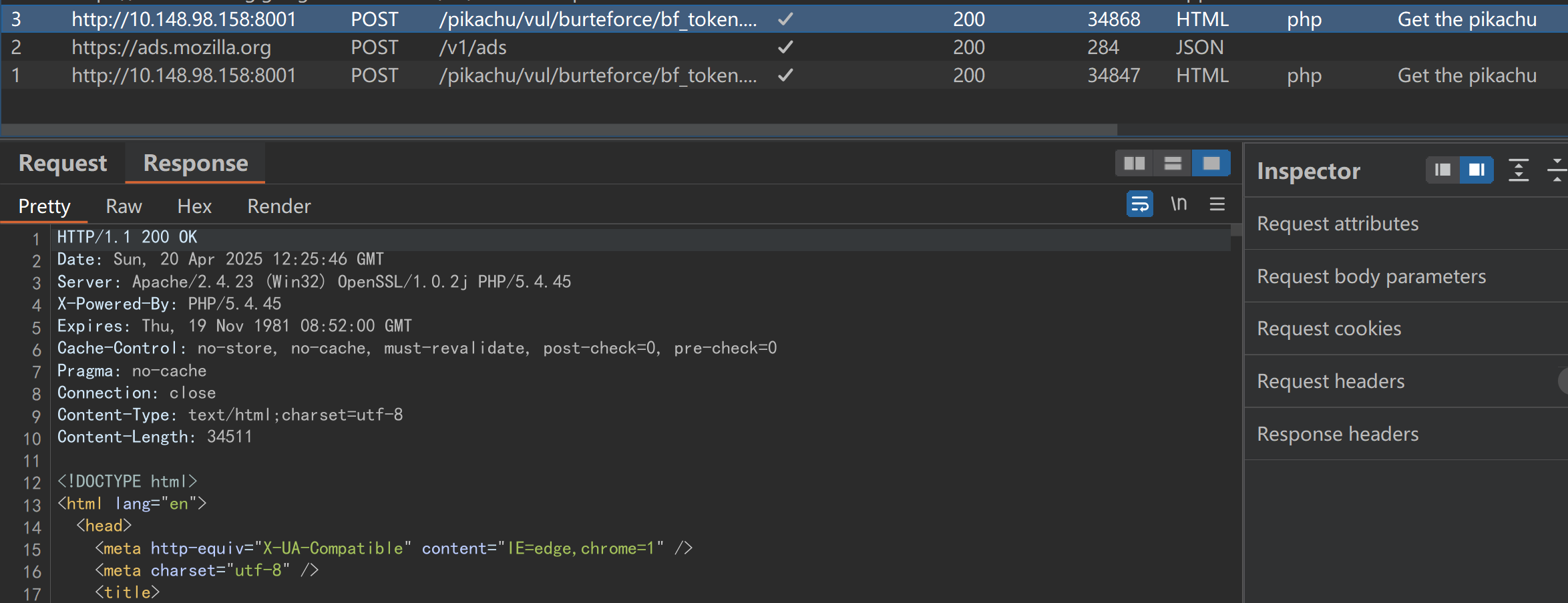Screen dimensions: 1568x603
Task: Select the ads.mozilla.org history row
Action: tap(171, 47)
